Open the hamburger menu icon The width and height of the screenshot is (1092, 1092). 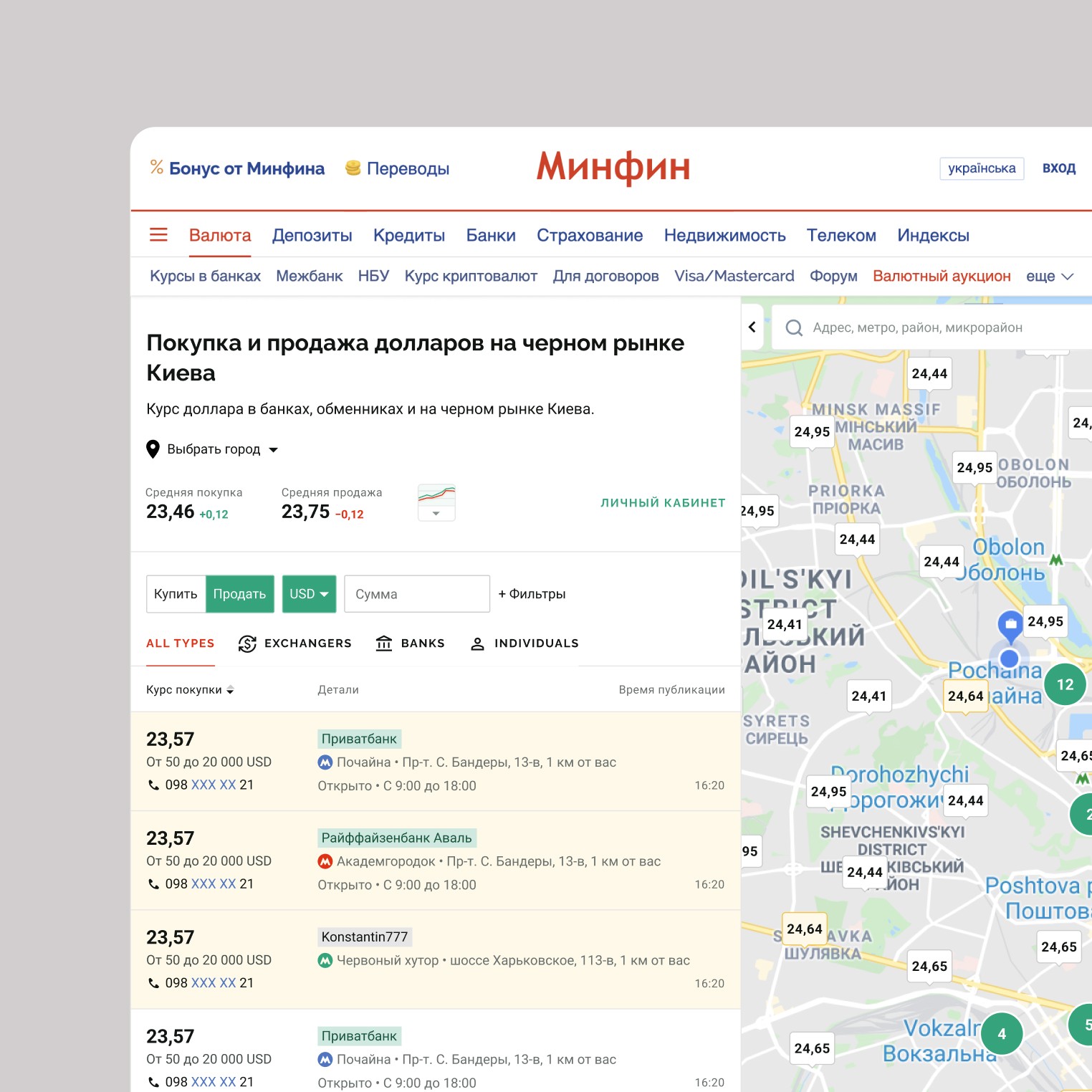click(158, 235)
